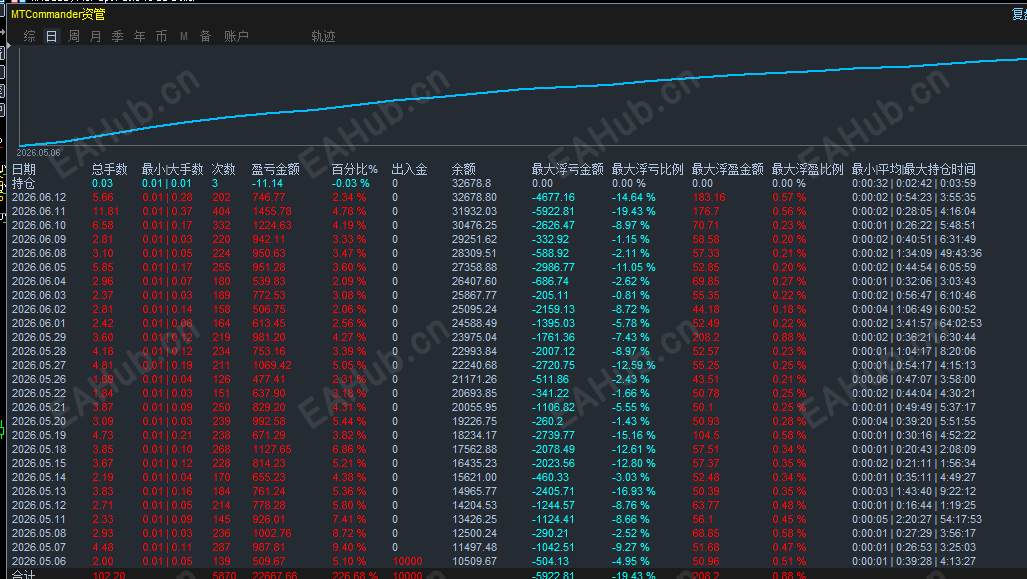Select the 2026.05.06 table date row
The height and width of the screenshot is (579, 1027).
[494, 561]
